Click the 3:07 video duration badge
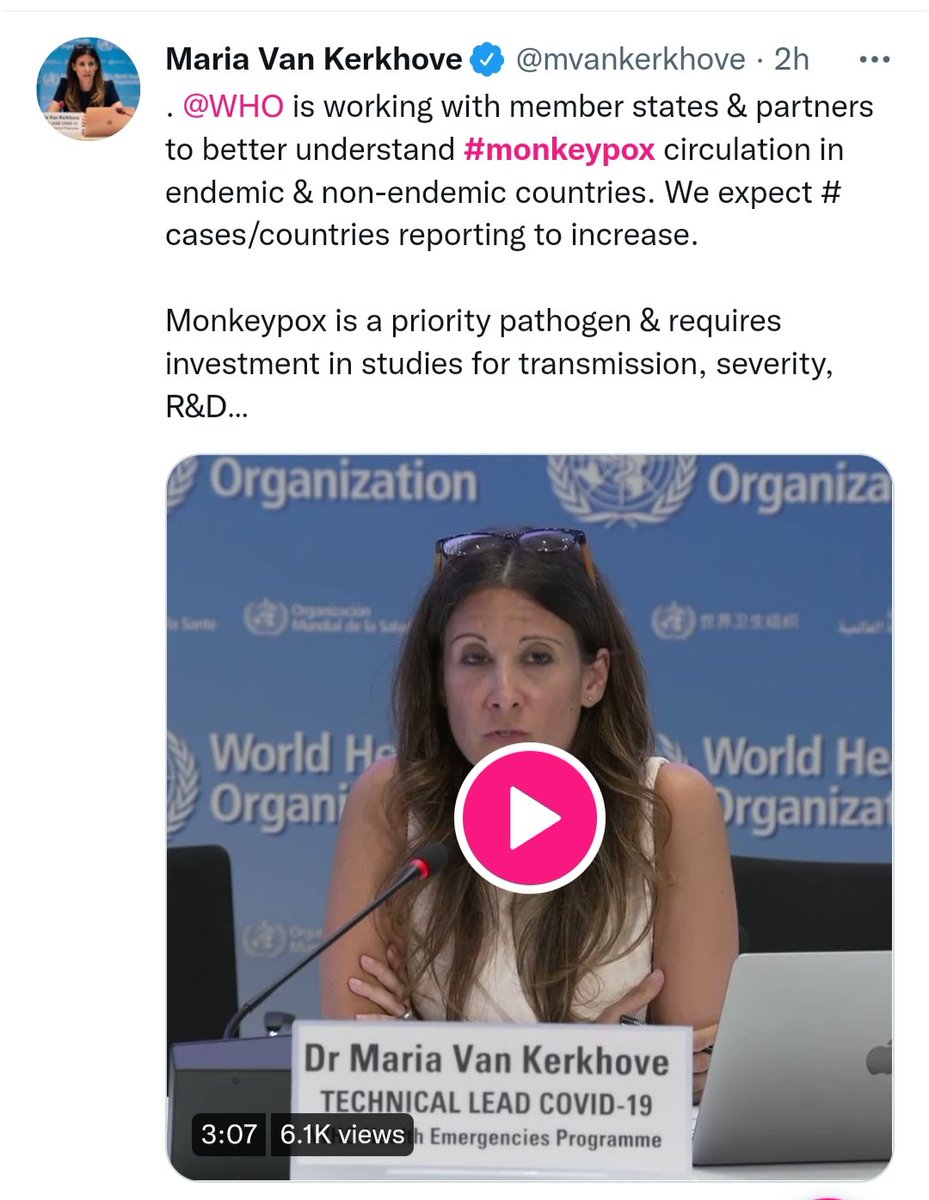929x1200 pixels. click(x=229, y=1134)
